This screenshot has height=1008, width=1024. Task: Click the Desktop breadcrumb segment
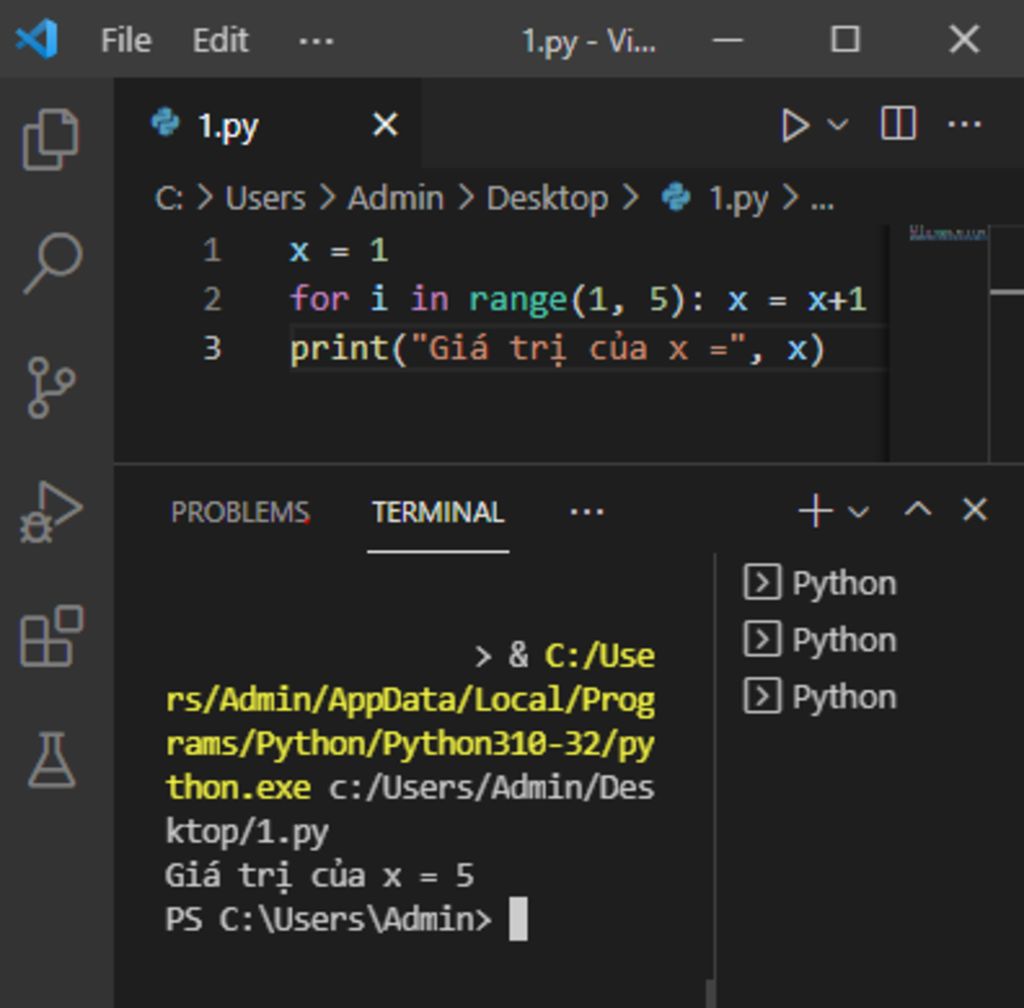(x=547, y=198)
